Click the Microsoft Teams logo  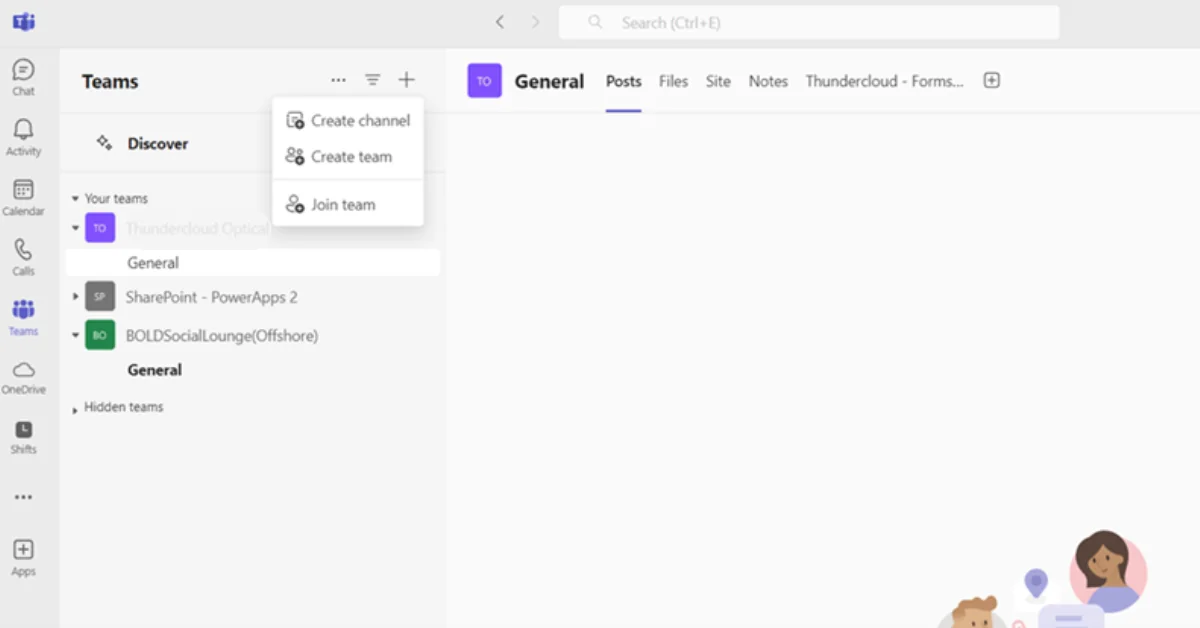tap(24, 22)
